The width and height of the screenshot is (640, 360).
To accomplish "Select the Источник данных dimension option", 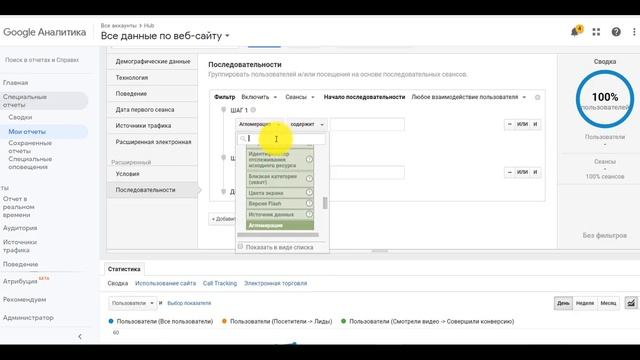I will 280,214.
